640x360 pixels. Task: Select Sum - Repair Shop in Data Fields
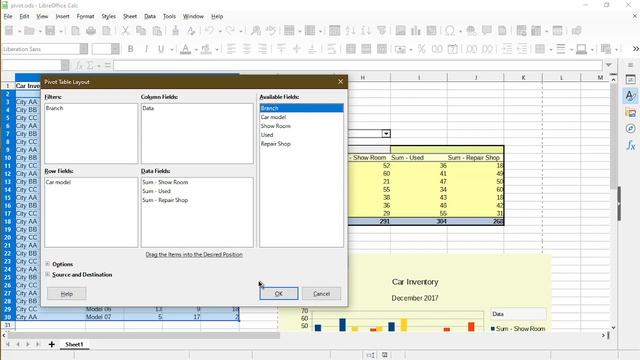pyautogui.click(x=197, y=200)
